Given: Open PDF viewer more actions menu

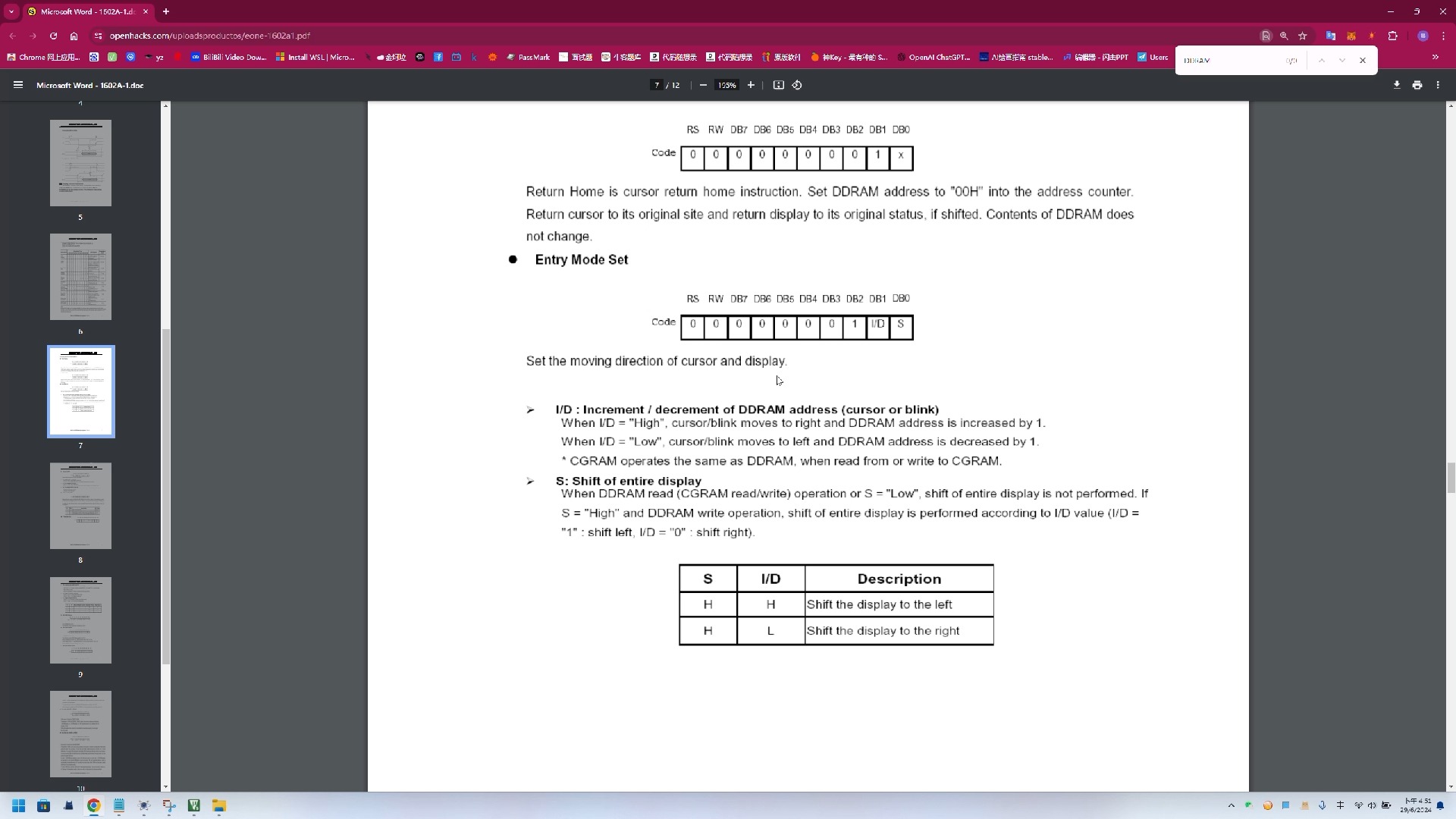Looking at the screenshot, I should [x=1438, y=85].
